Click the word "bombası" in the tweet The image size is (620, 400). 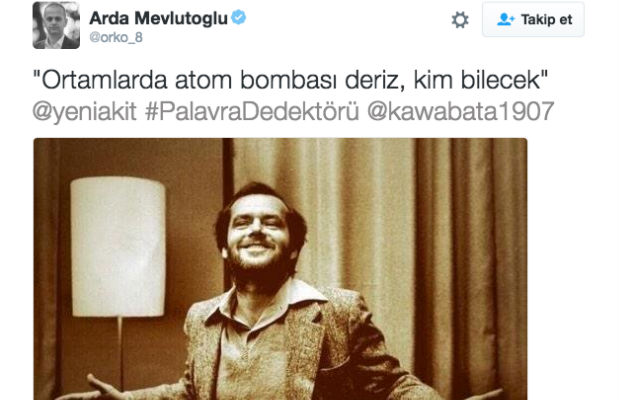pyautogui.click(x=289, y=80)
